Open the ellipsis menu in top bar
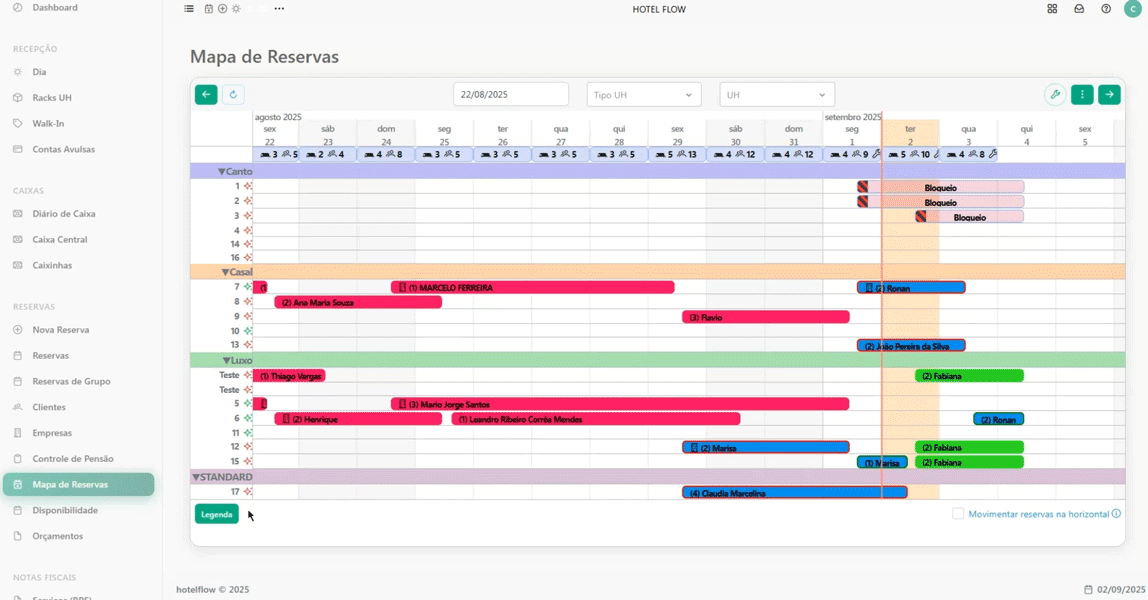 [279, 9]
